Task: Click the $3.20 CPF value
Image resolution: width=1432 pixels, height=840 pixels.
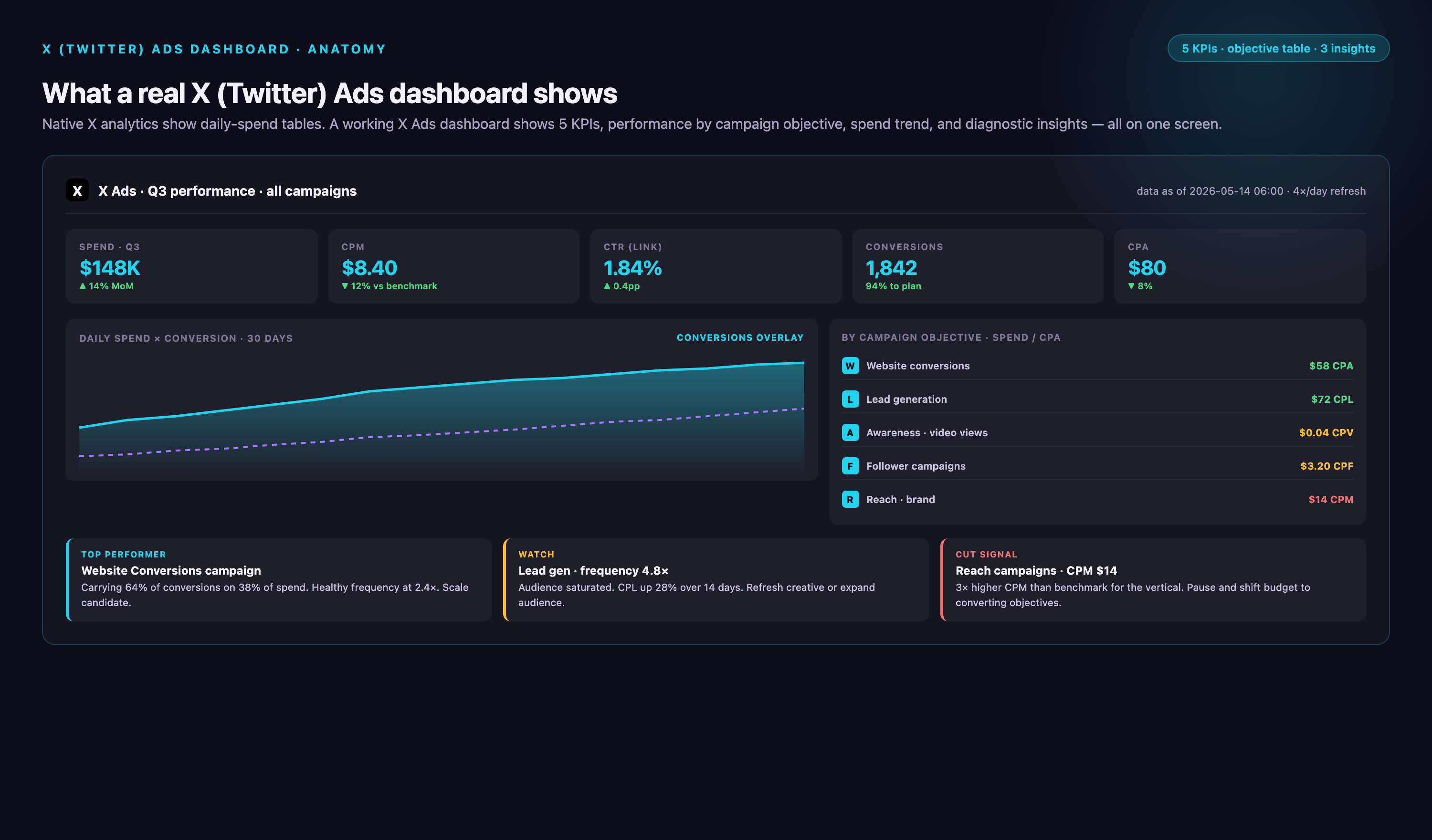Action: 1327,466
